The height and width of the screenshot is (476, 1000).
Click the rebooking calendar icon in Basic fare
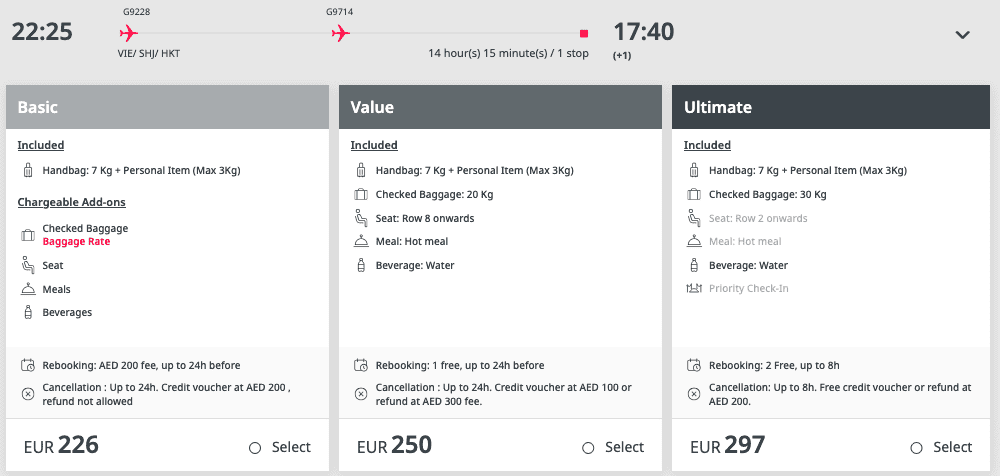pos(27,366)
